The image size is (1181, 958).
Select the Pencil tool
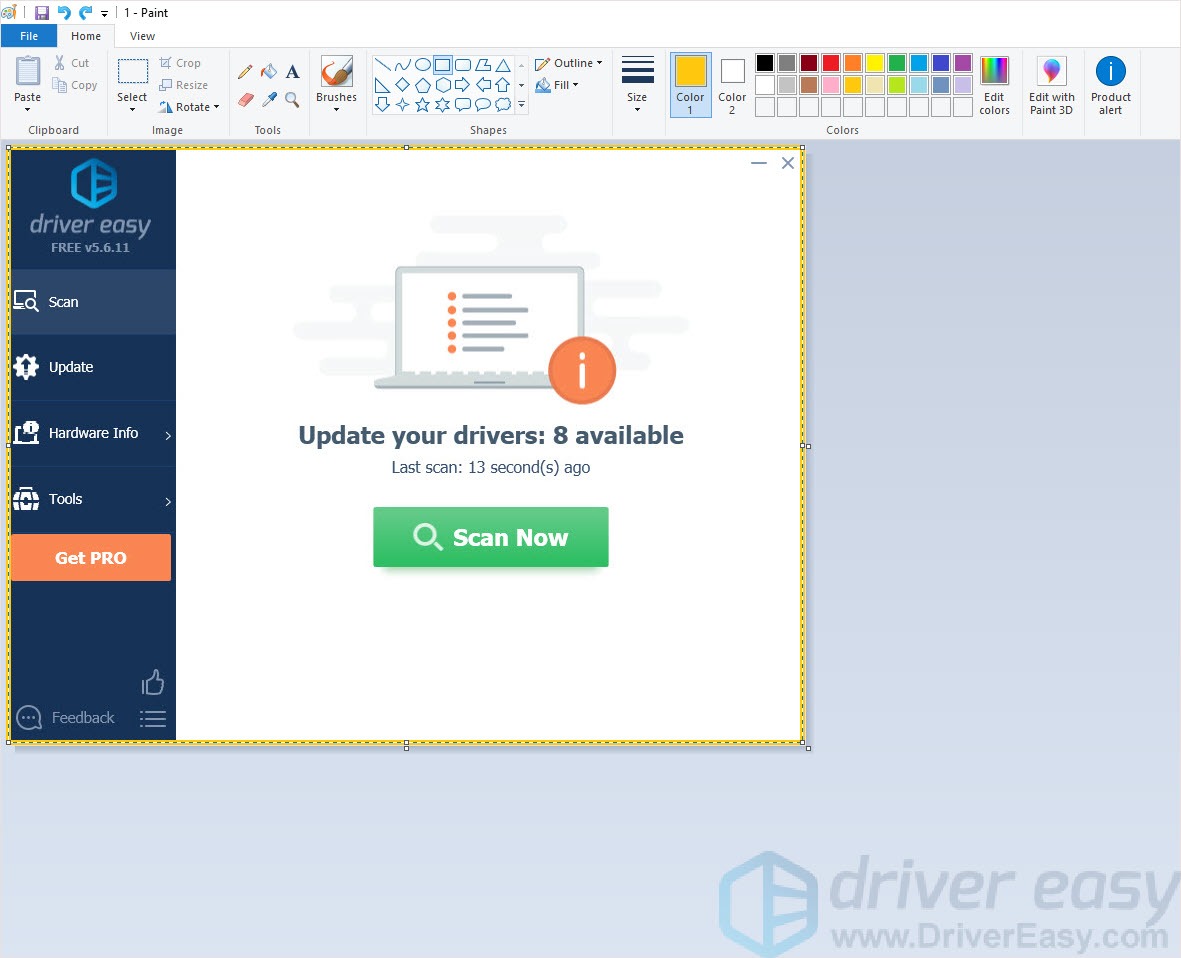click(x=245, y=72)
